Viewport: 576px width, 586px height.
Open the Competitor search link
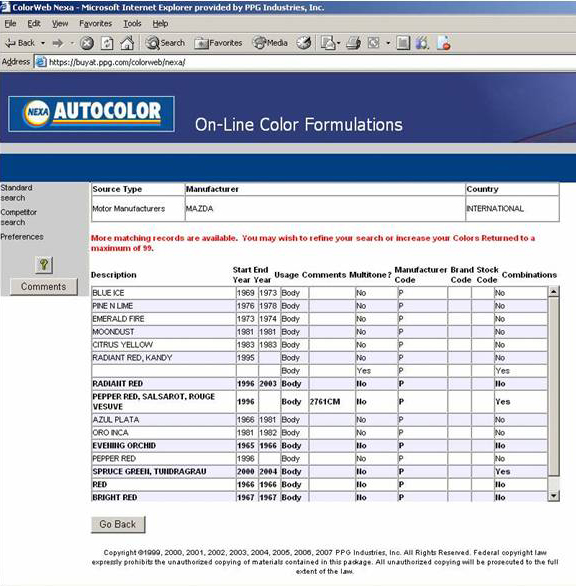pyautogui.click(x=18, y=217)
